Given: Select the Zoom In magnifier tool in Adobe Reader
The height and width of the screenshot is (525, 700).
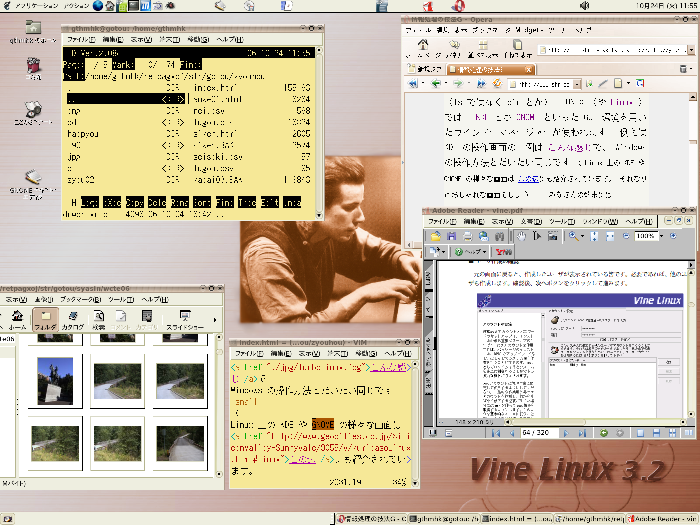Looking at the screenshot, I should pyautogui.click(x=573, y=236).
